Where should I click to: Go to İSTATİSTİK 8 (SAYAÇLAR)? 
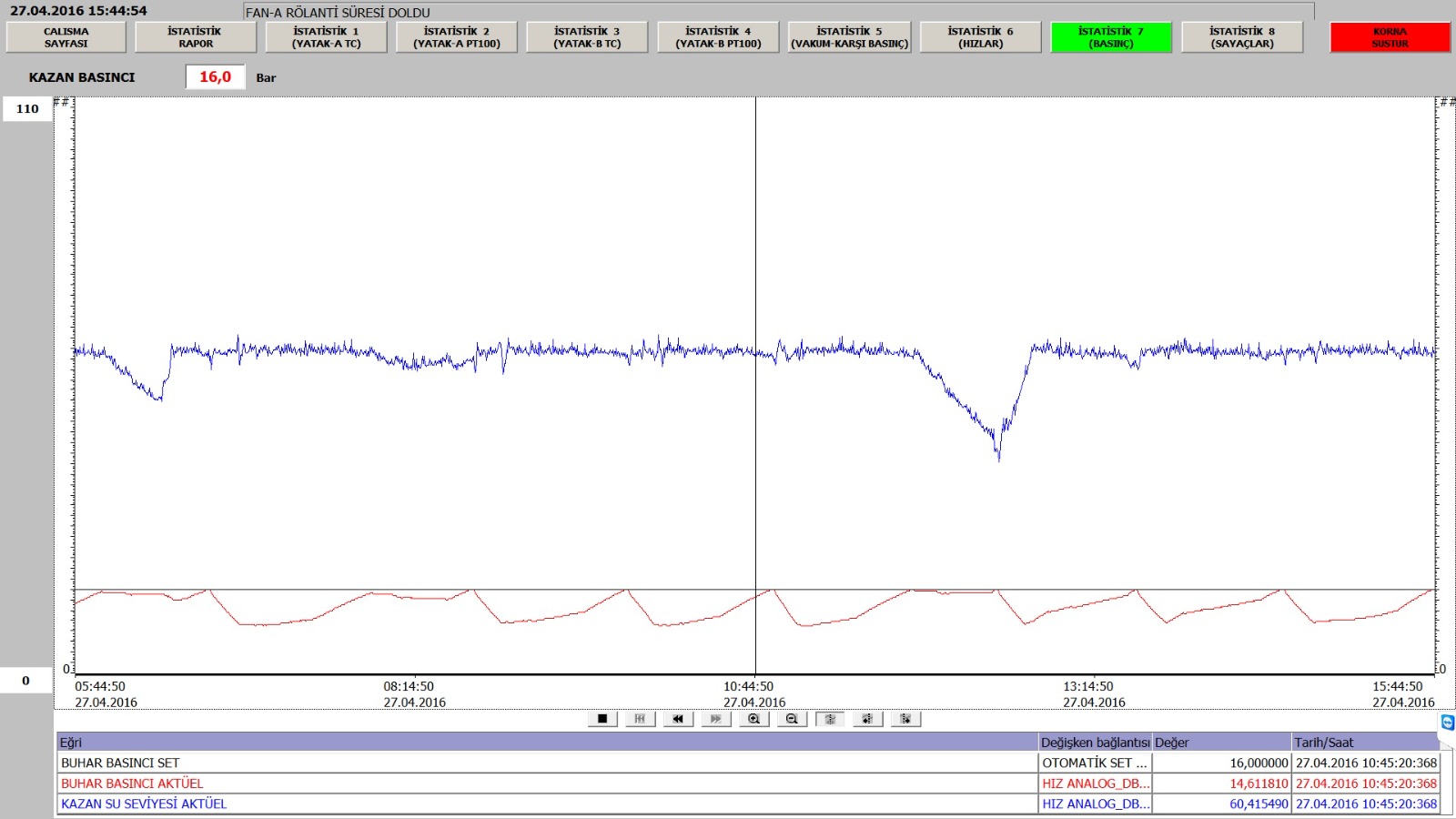coord(1242,37)
